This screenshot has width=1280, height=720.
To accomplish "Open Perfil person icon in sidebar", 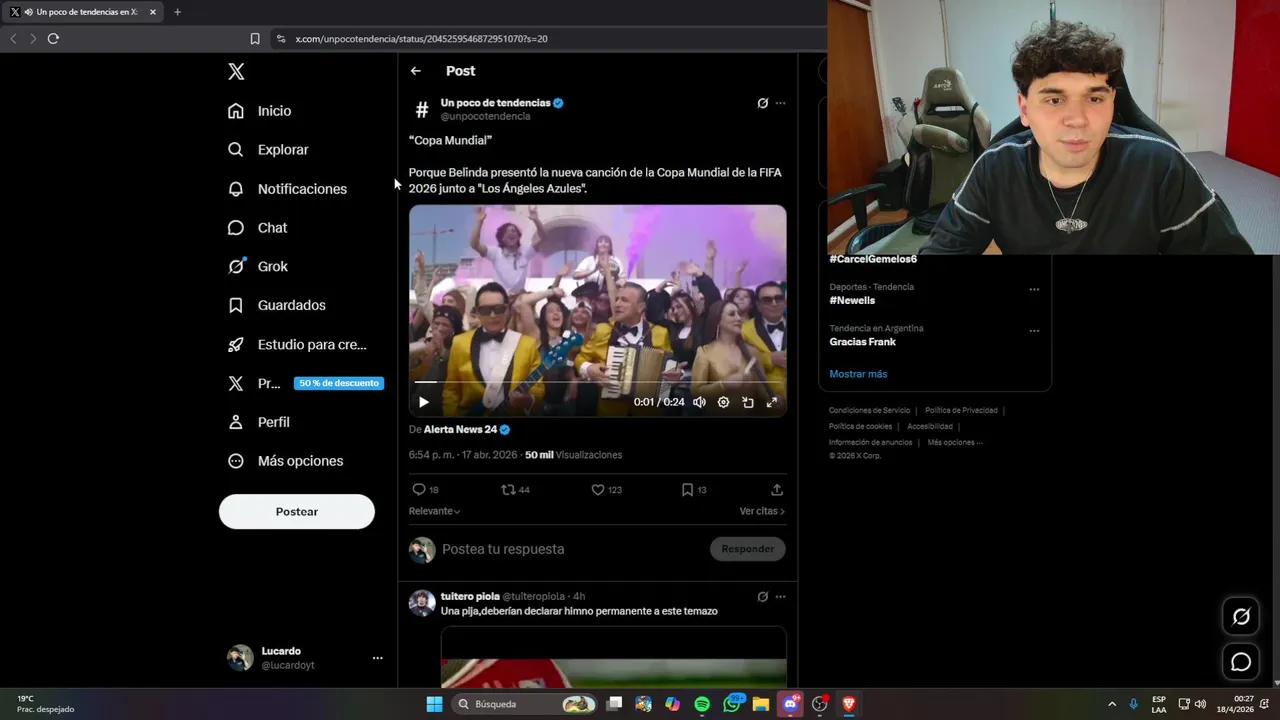I will (236, 422).
